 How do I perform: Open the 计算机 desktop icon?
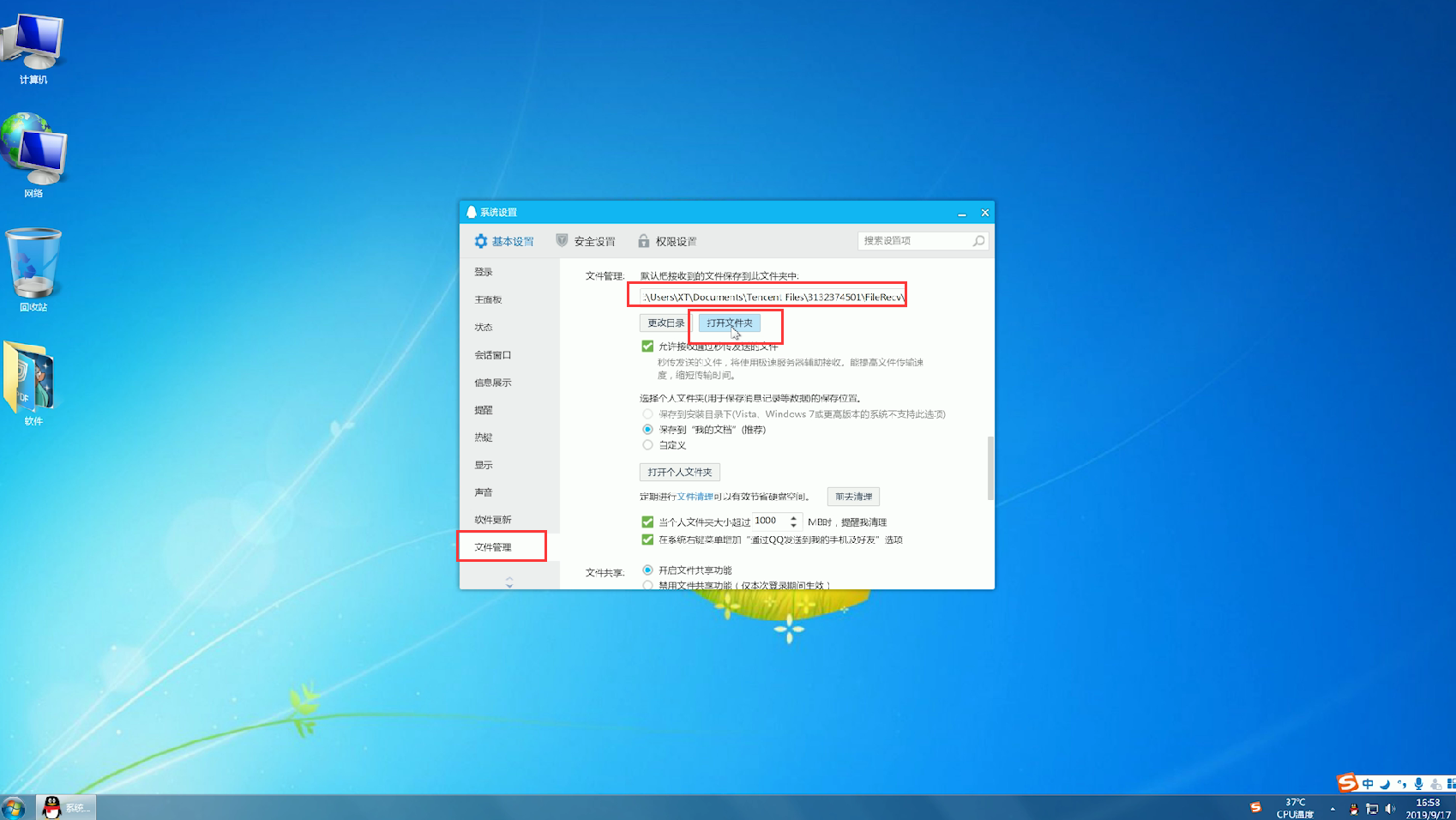click(33, 48)
